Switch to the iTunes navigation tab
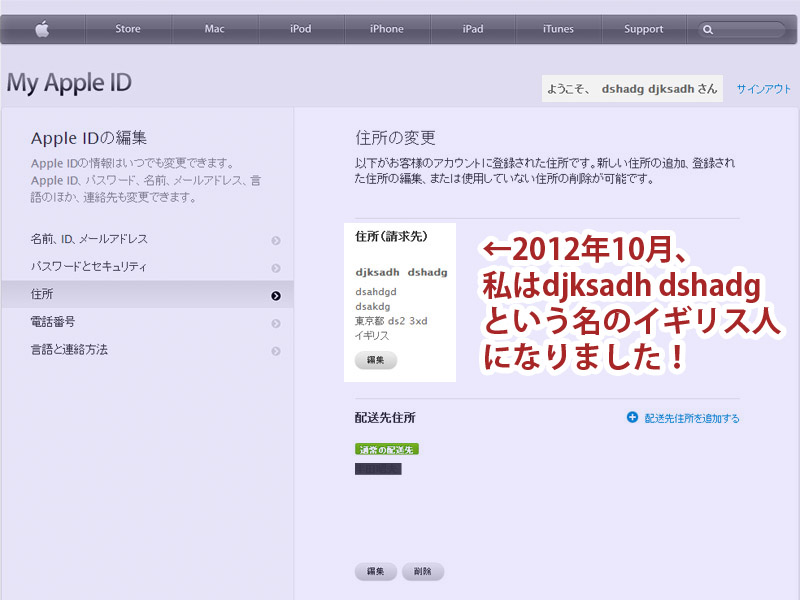The width and height of the screenshot is (800, 600). pyautogui.click(x=558, y=29)
